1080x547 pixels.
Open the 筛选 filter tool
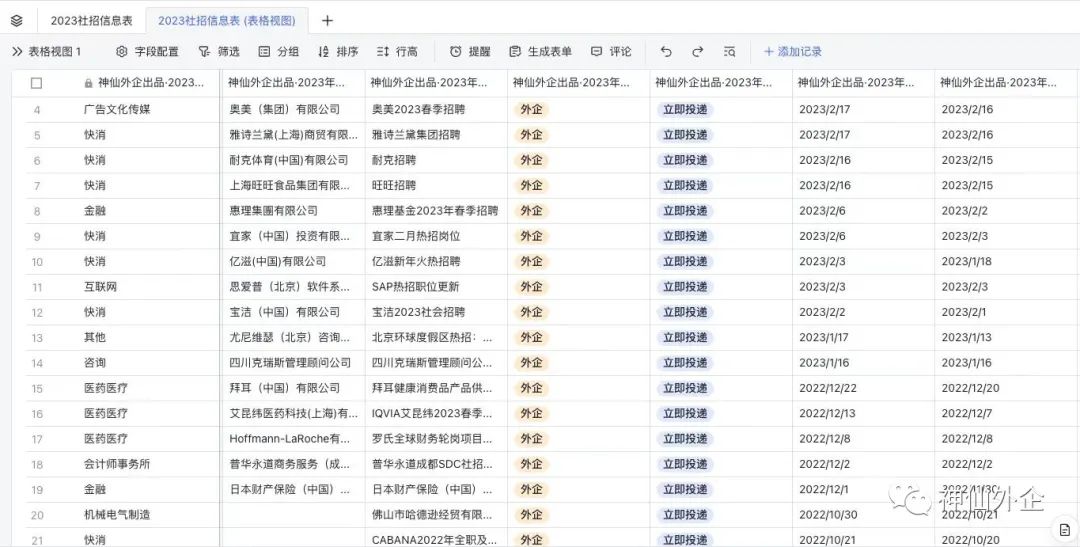tap(219, 52)
